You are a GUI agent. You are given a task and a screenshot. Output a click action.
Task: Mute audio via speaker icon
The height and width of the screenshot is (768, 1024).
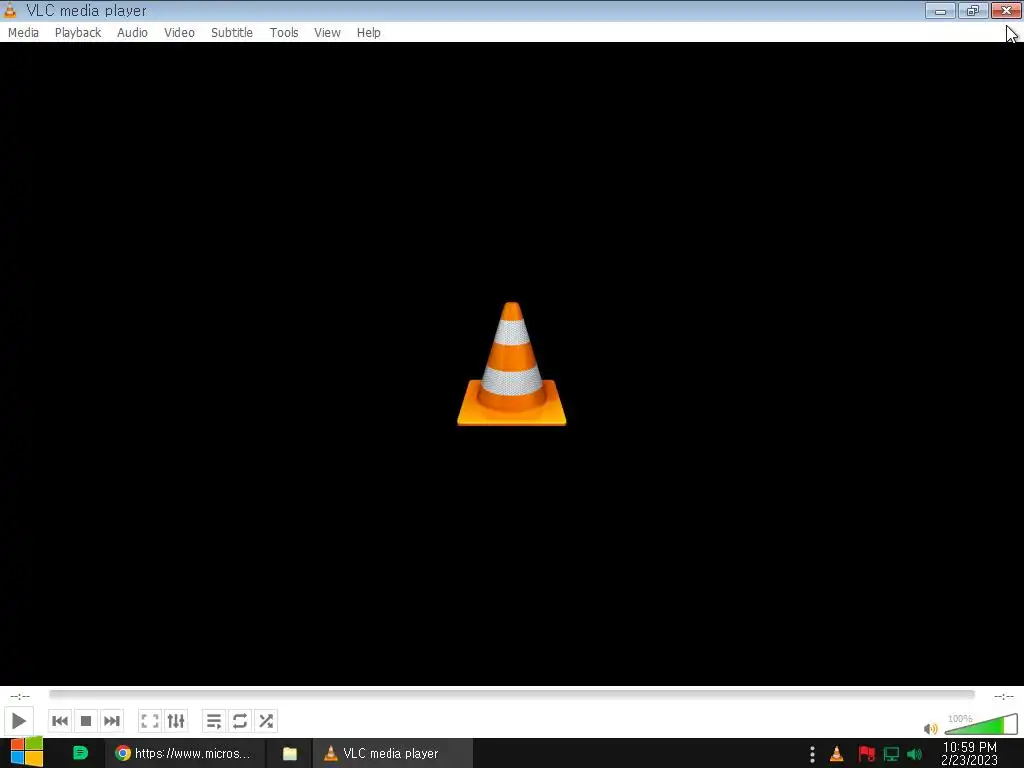pyautogui.click(x=931, y=728)
